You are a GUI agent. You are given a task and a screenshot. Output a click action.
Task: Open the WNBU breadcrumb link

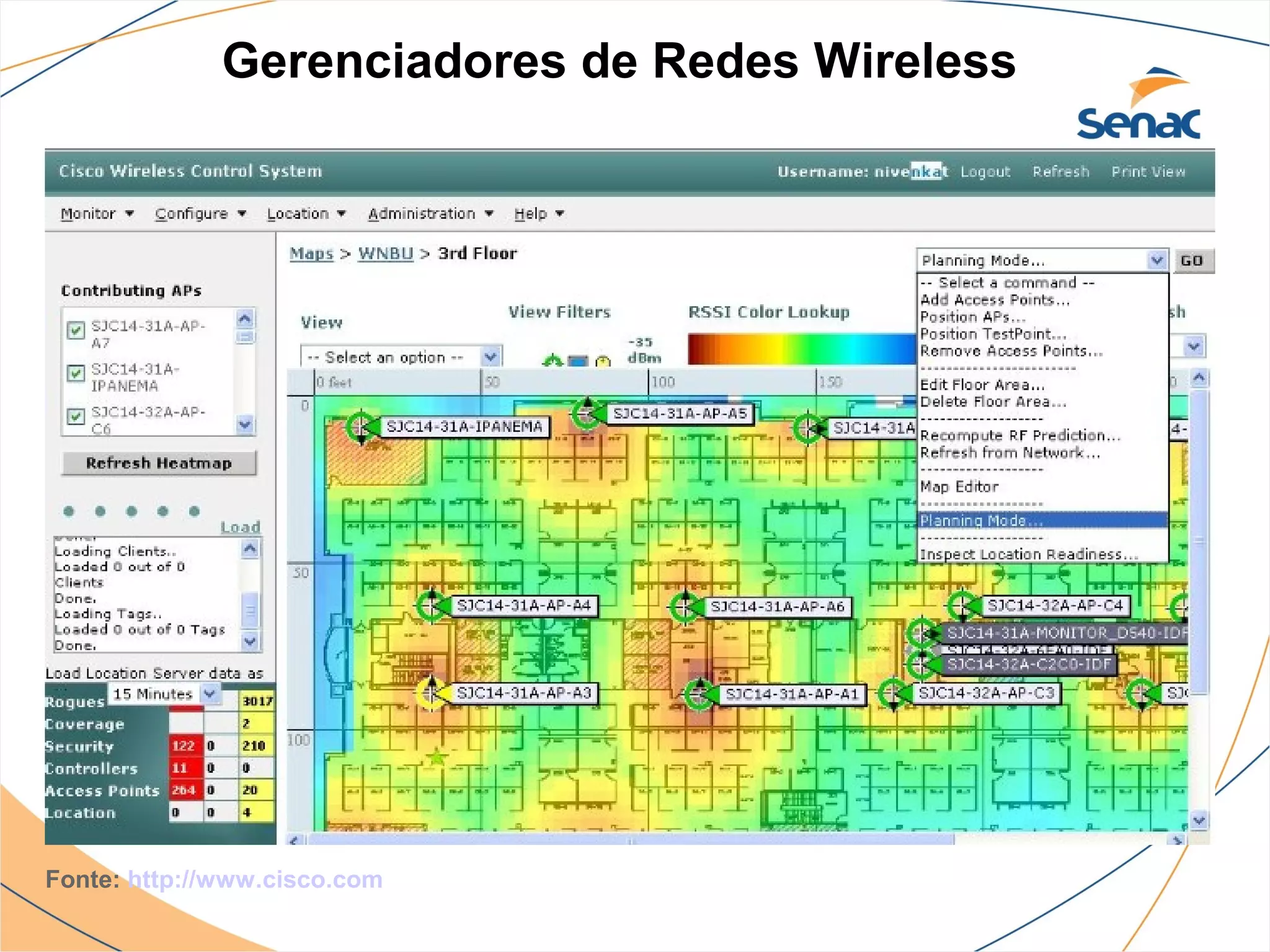[x=385, y=253]
